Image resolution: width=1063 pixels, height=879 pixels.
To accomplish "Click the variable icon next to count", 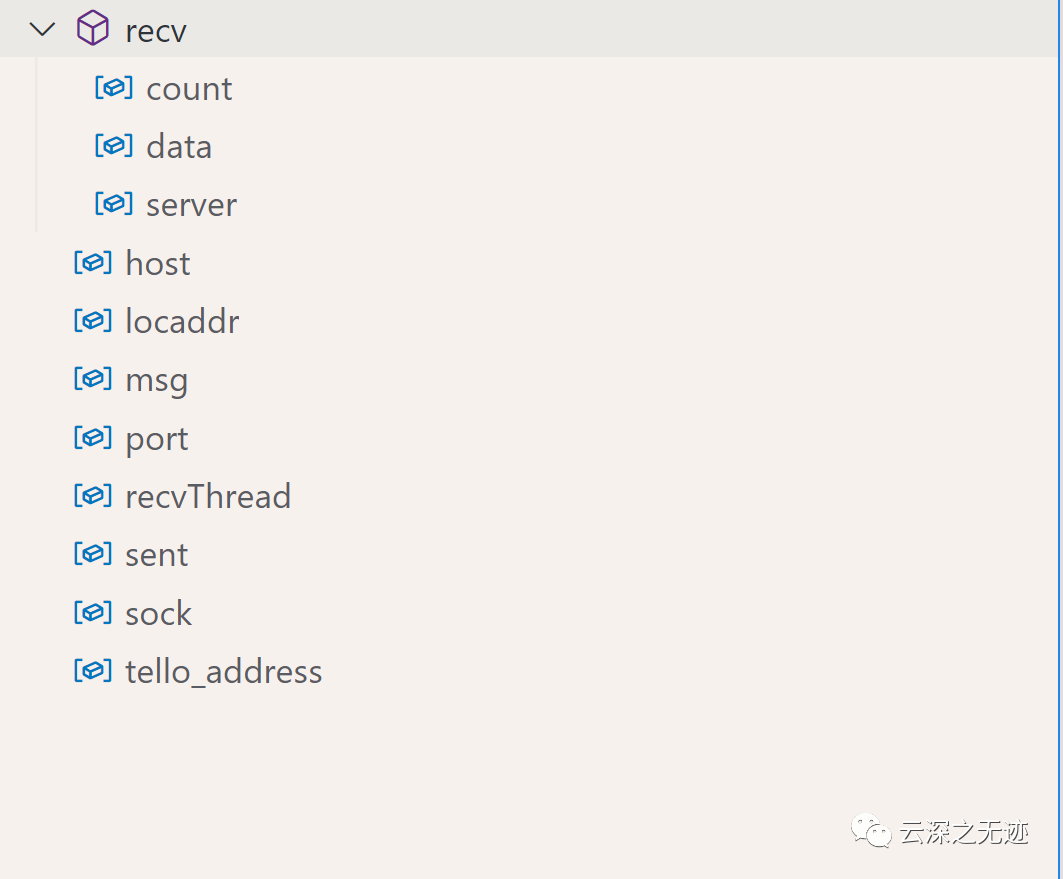I will click(x=114, y=88).
